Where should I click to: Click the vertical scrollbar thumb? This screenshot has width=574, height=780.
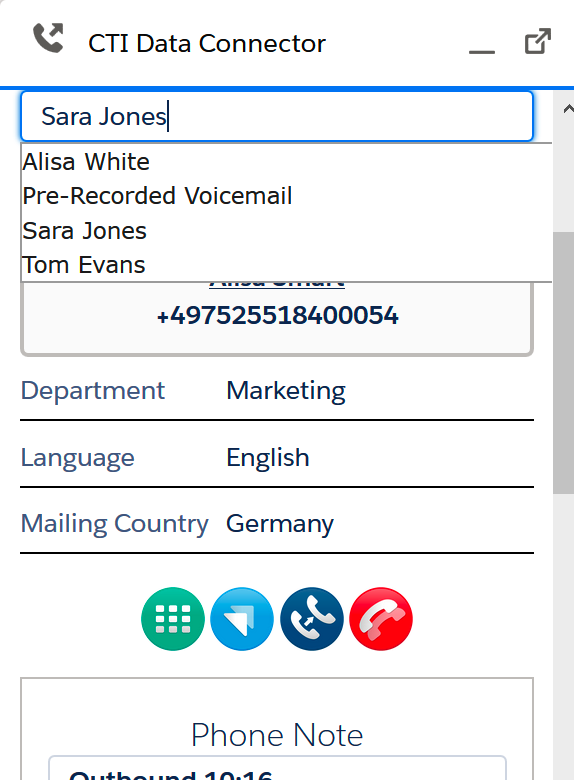(563, 363)
